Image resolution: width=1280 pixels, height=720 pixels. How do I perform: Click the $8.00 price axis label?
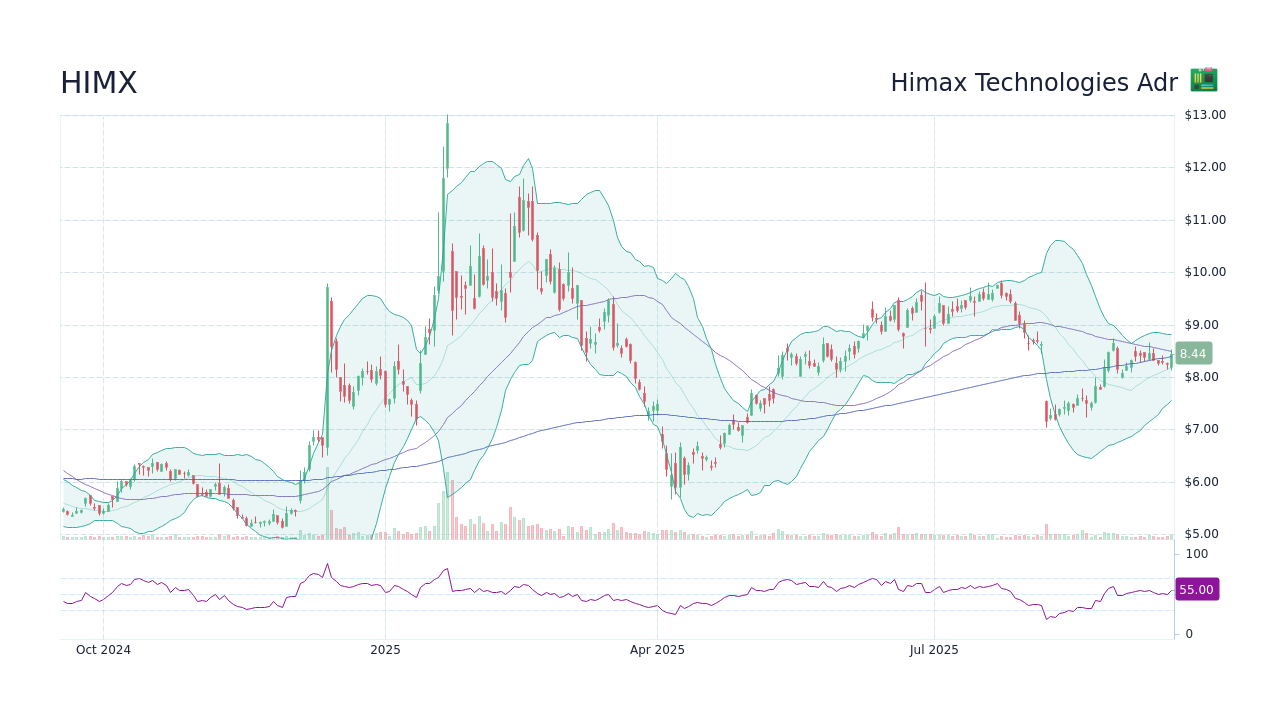pyautogui.click(x=1202, y=377)
